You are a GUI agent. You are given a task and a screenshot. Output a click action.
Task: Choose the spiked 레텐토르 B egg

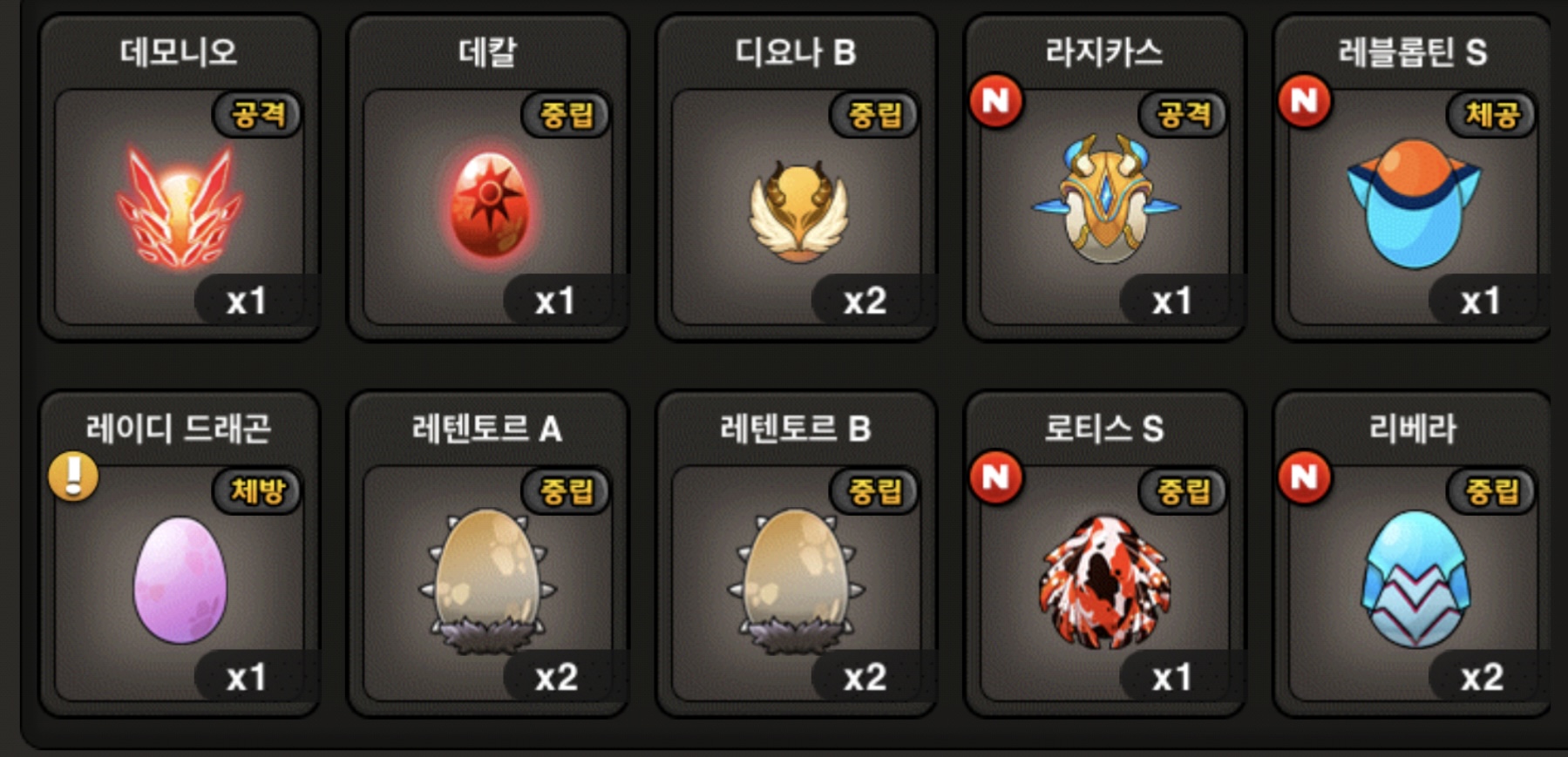(797, 581)
